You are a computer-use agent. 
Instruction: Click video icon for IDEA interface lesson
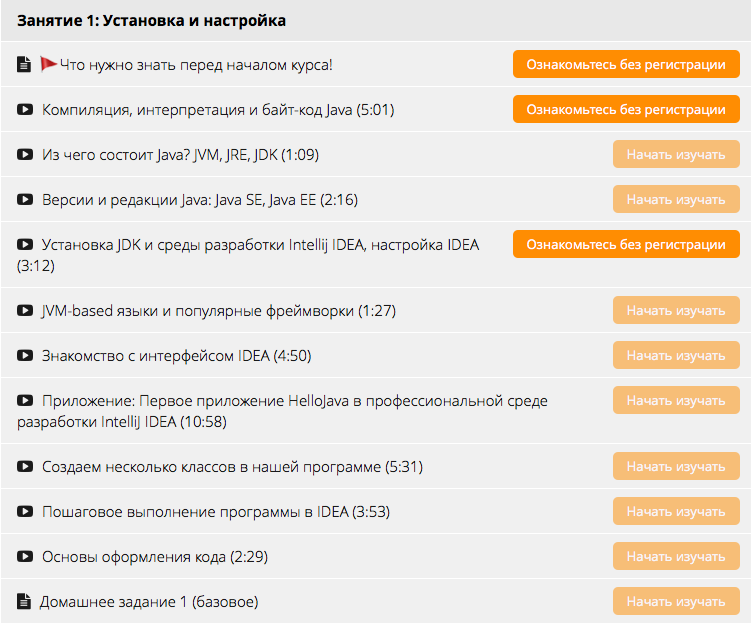pyautogui.click(x=25, y=355)
